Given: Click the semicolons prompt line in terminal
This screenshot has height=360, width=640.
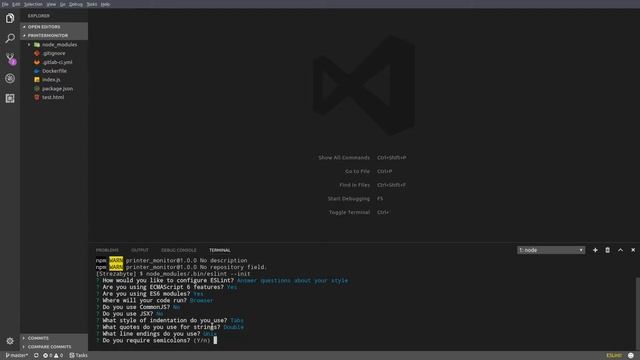Looking at the screenshot, I should point(157,340).
